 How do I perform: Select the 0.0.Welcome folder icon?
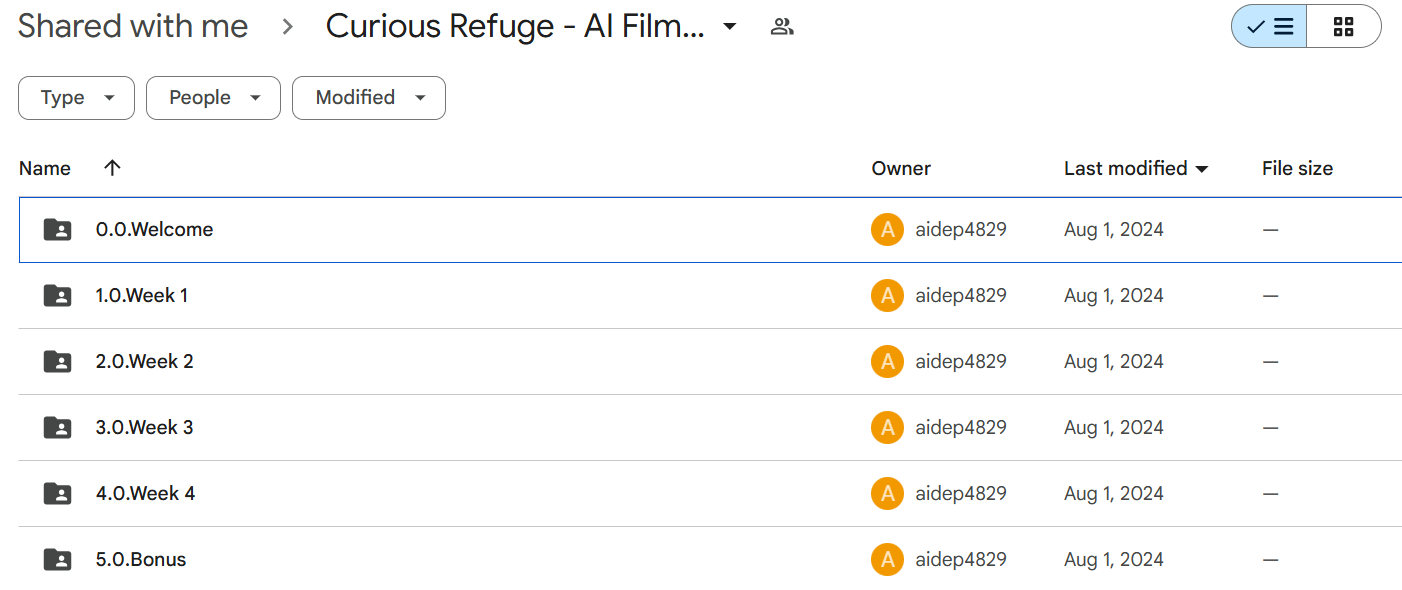pos(58,230)
